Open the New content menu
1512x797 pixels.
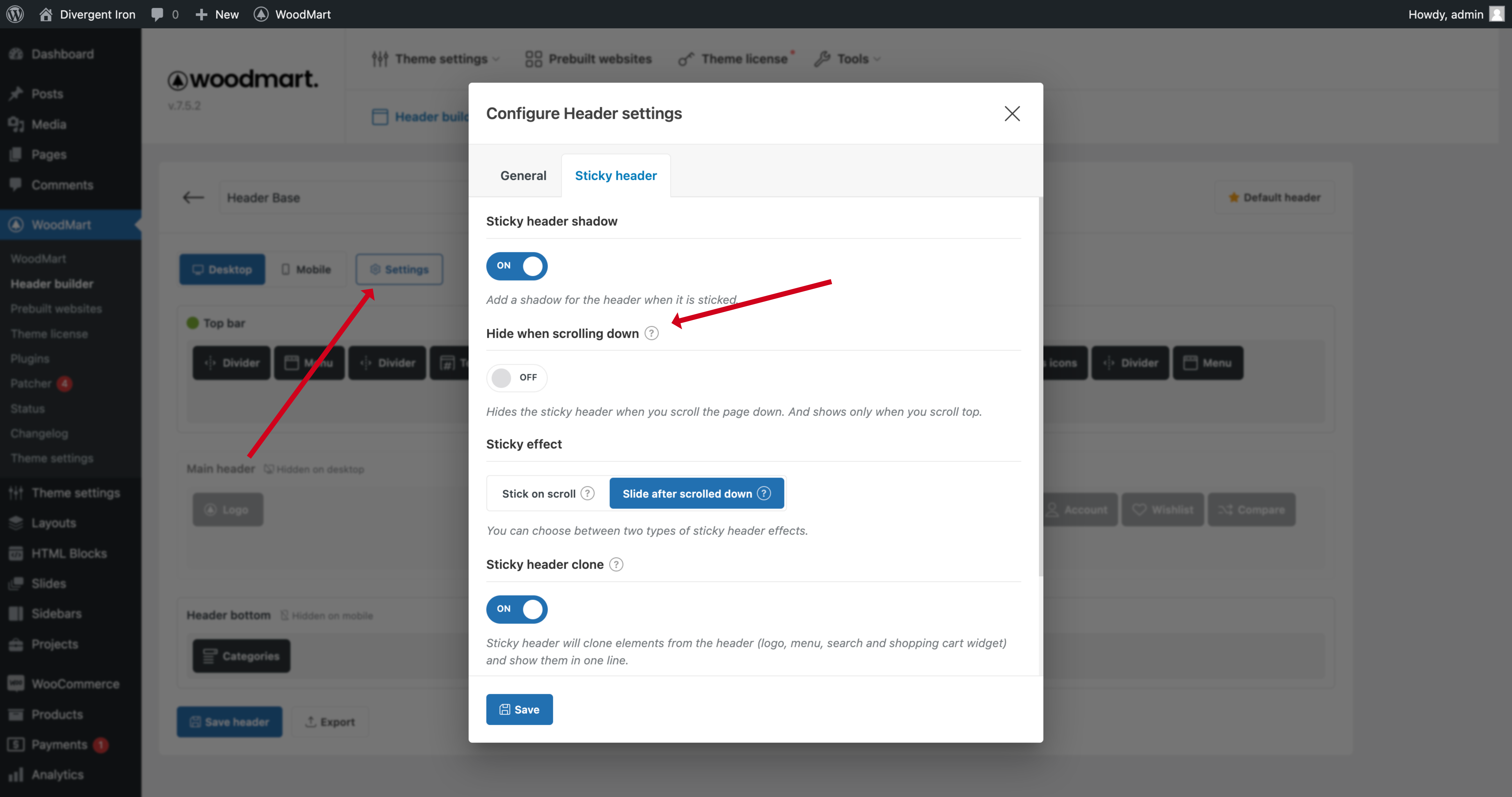click(x=217, y=14)
